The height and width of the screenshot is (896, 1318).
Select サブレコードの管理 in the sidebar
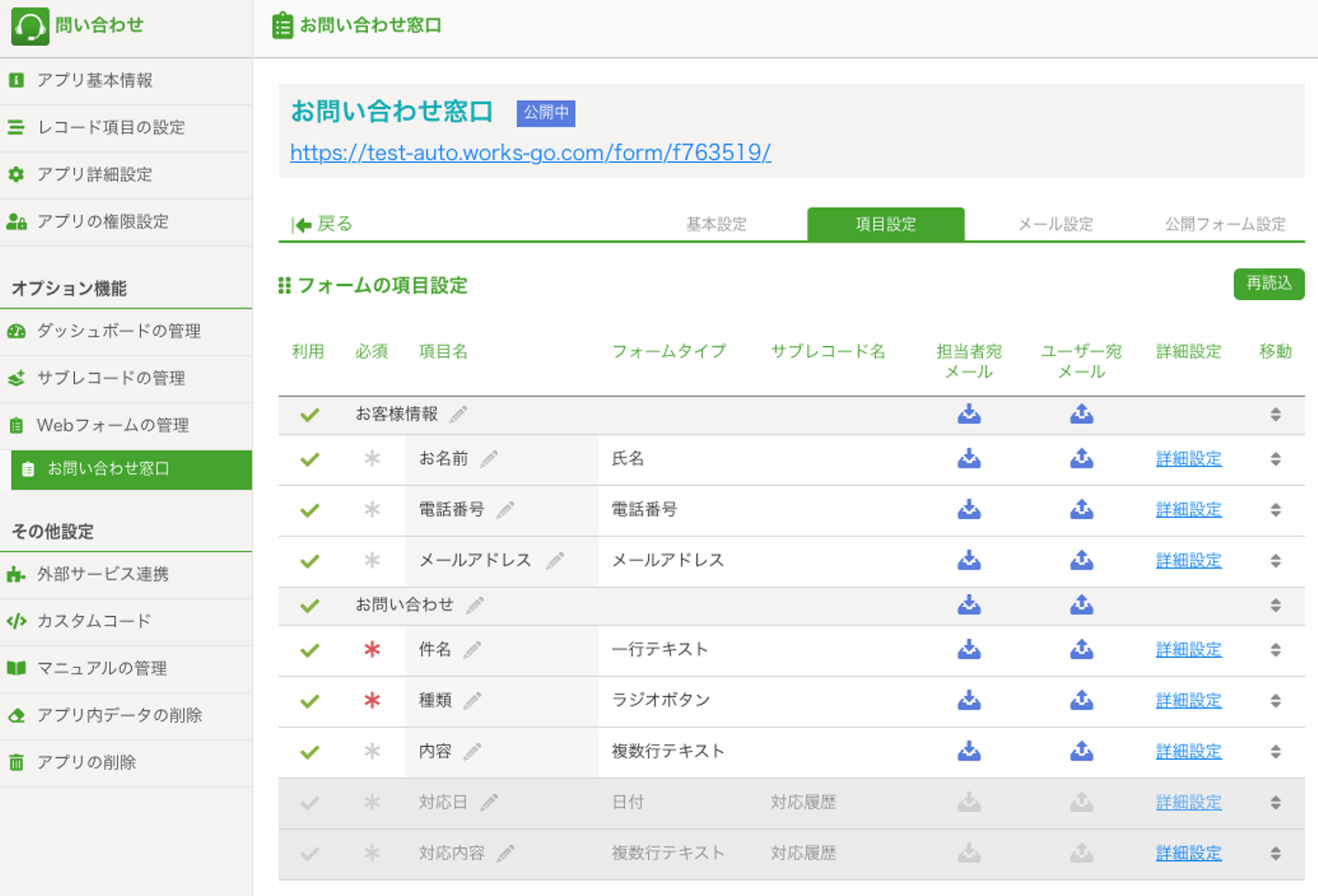[111, 378]
